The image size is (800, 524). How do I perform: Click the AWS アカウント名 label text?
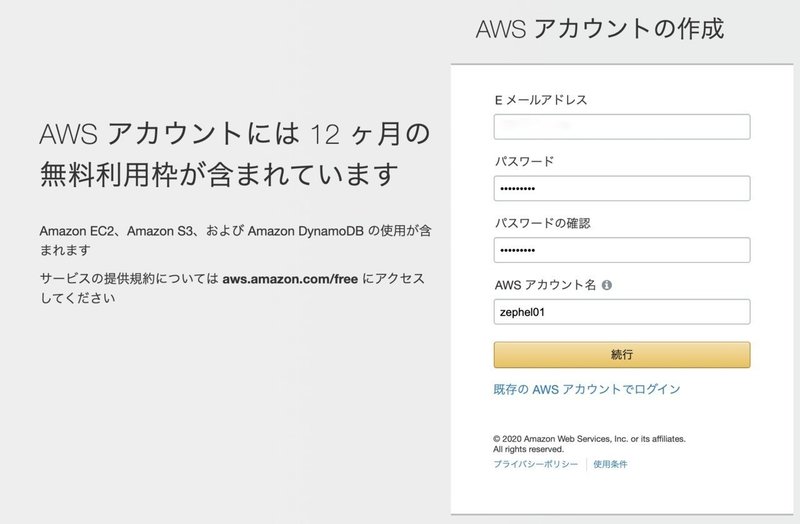click(545, 285)
